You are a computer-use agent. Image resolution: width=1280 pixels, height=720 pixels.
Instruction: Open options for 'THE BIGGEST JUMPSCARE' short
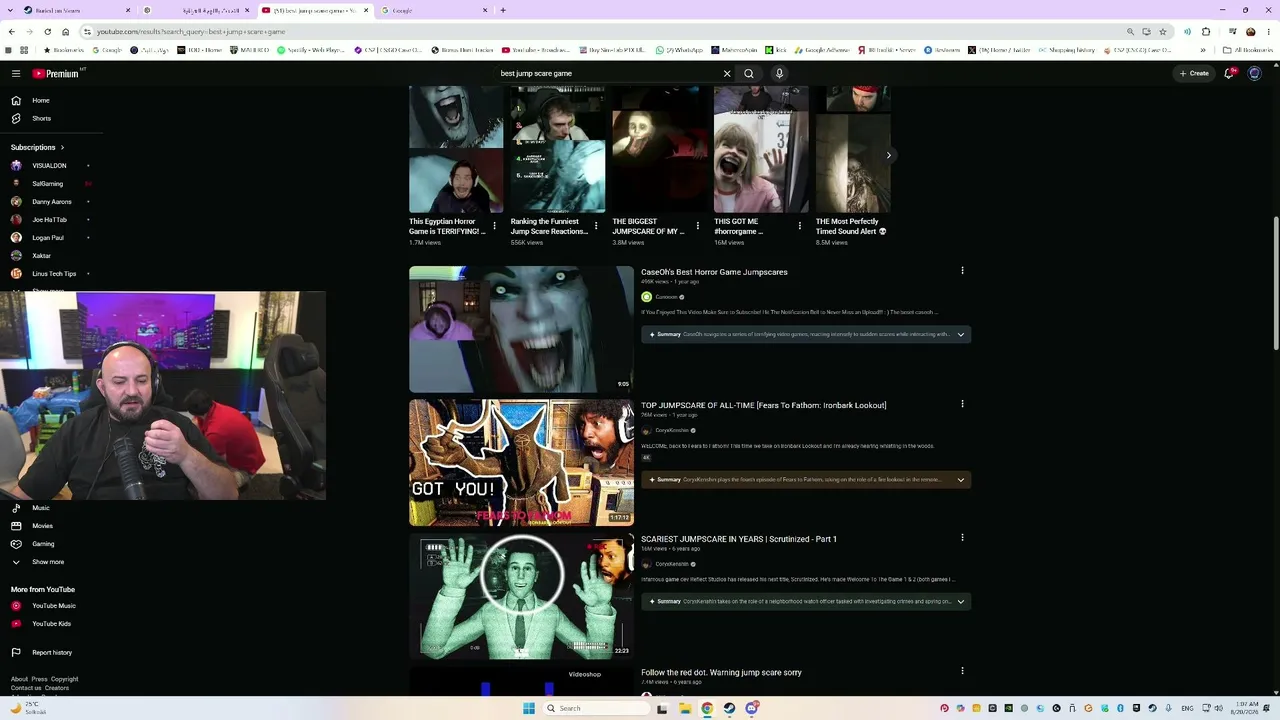click(x=698, y=226)
